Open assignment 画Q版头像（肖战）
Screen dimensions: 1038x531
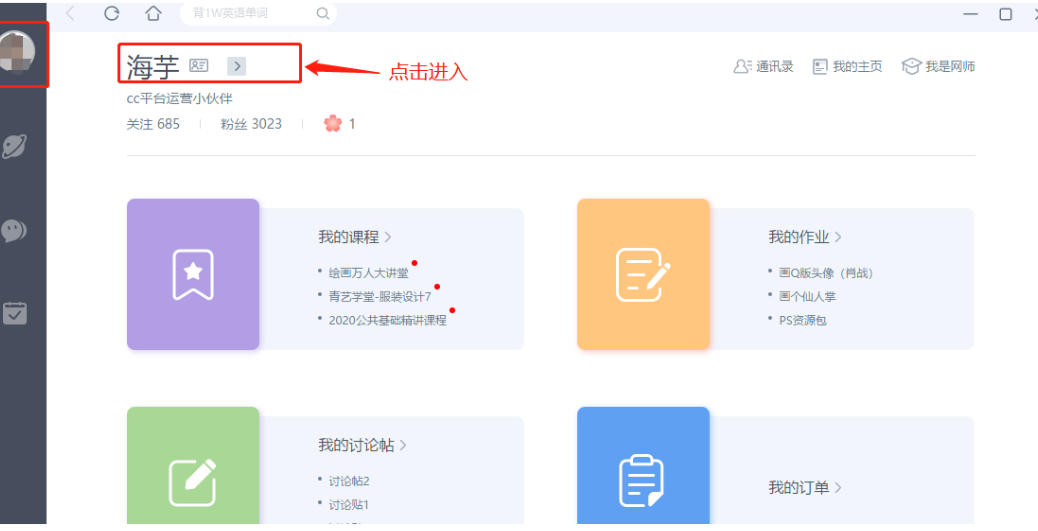826,273
